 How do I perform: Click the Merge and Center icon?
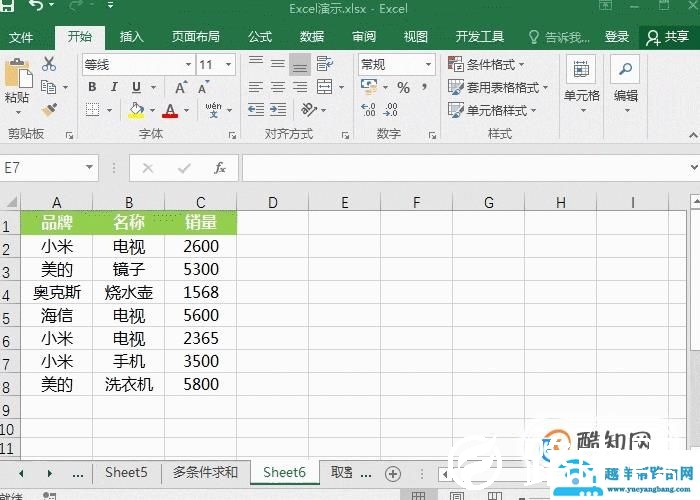[325, 87]
